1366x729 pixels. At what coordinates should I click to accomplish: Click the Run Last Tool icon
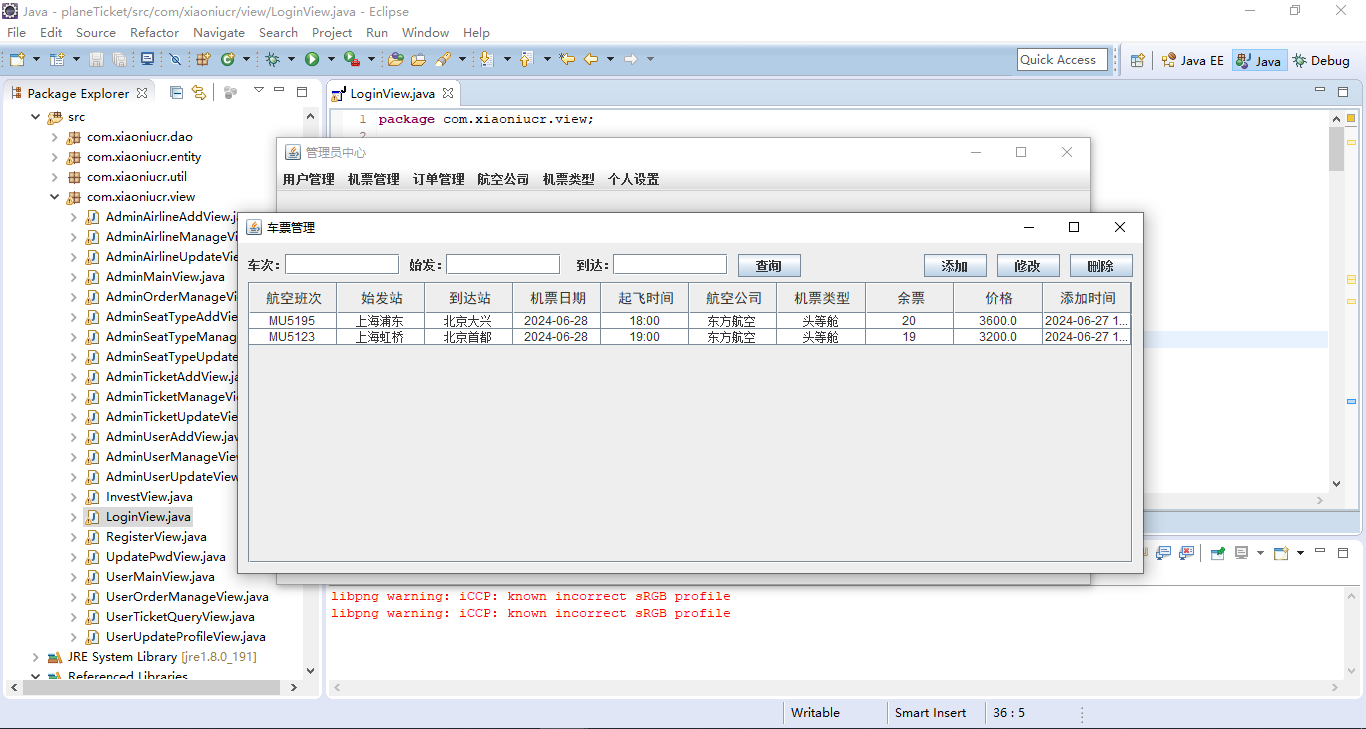pyautogui.click(x=352, y=59)
